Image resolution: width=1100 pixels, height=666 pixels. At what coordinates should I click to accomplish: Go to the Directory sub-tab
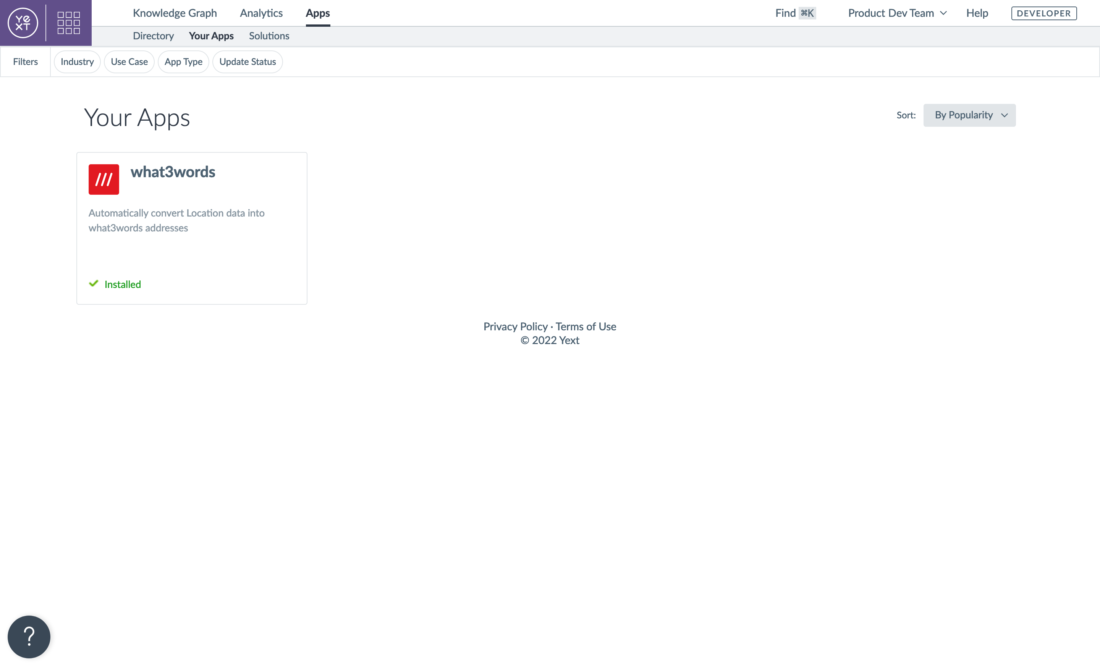tap(153, 36)
